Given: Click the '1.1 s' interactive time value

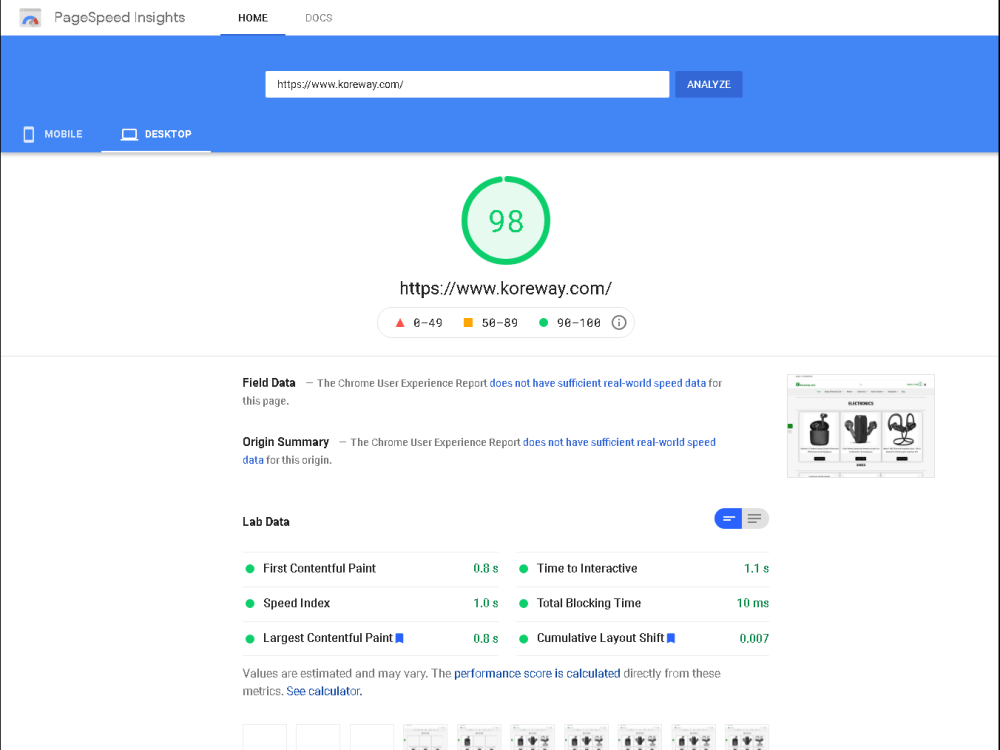Looking at the screenshot, I should (x=756, y=568).
